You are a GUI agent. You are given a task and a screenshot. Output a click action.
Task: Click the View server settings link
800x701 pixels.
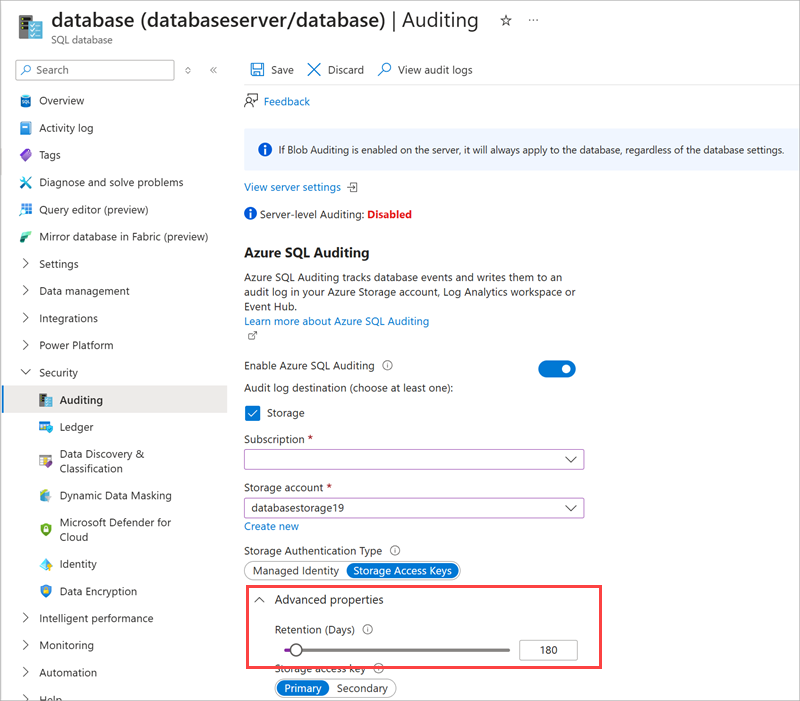click(293, 186)
